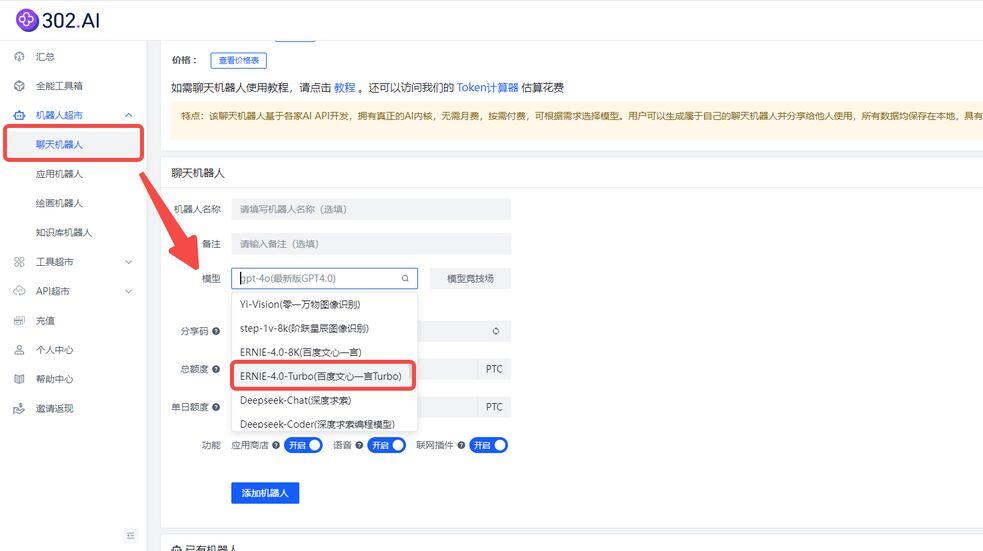Open the Token计算器 link
983x551 pixels.
tap(488, 88)
